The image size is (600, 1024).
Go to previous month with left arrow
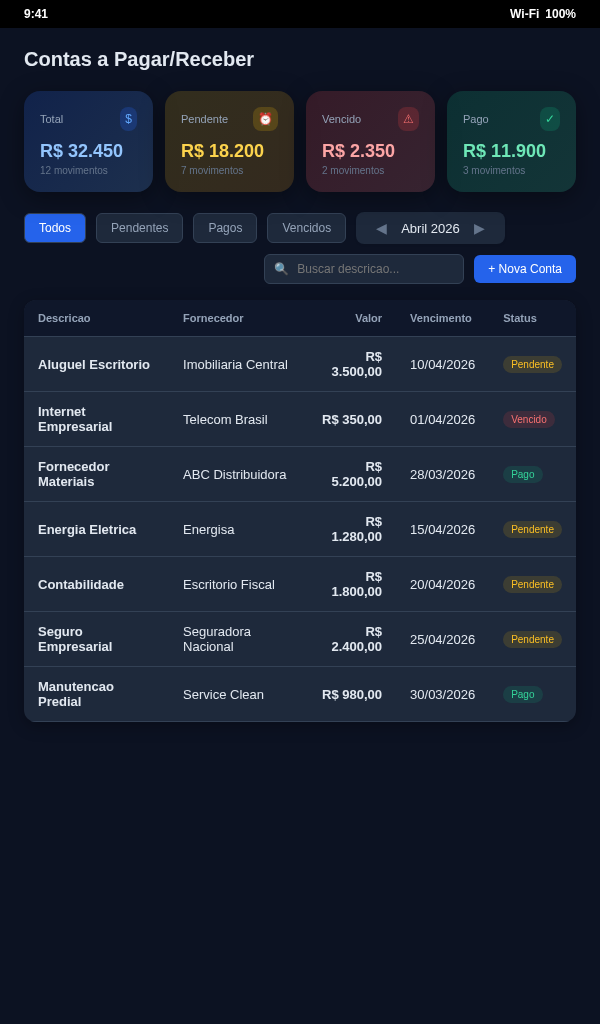click(381, 228)
